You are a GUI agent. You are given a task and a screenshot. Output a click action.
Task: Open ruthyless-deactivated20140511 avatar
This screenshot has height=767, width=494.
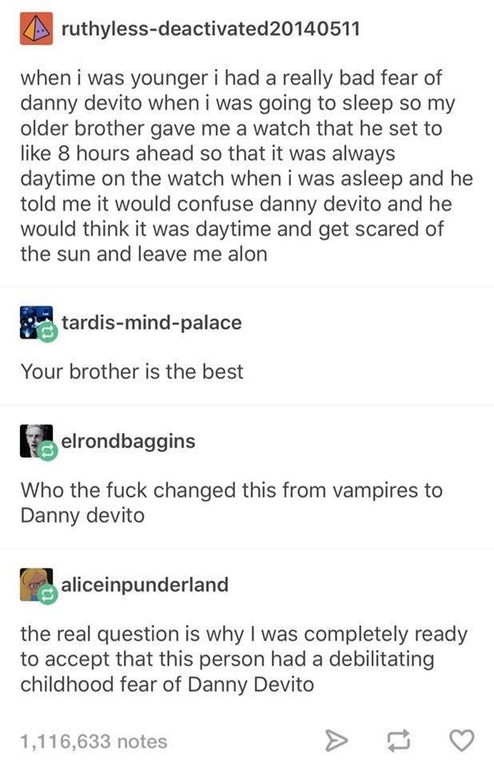(36, 29)
